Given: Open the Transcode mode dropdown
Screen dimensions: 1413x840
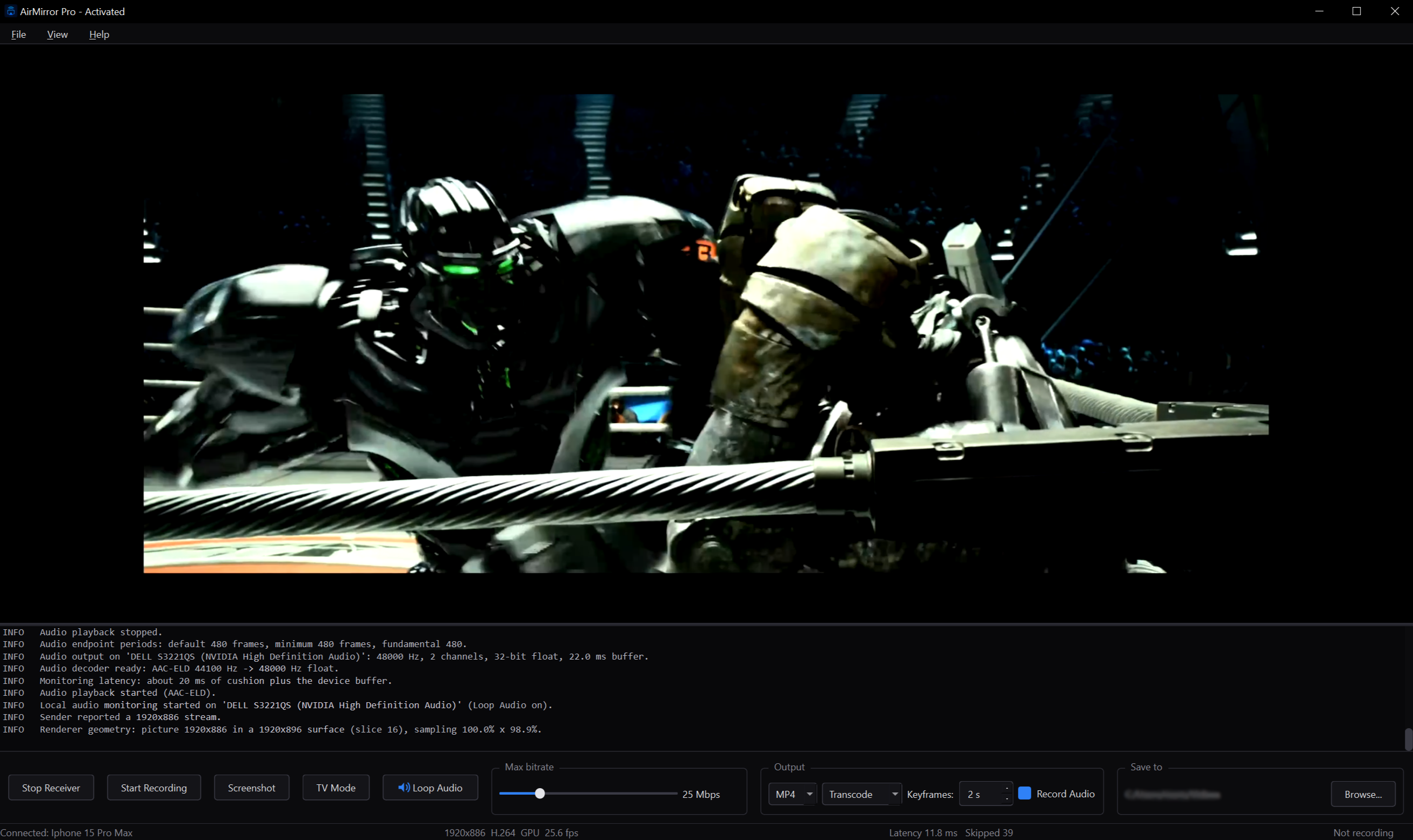Looking at the screenshot, I should pyautogui.click(x=862, y=794).
